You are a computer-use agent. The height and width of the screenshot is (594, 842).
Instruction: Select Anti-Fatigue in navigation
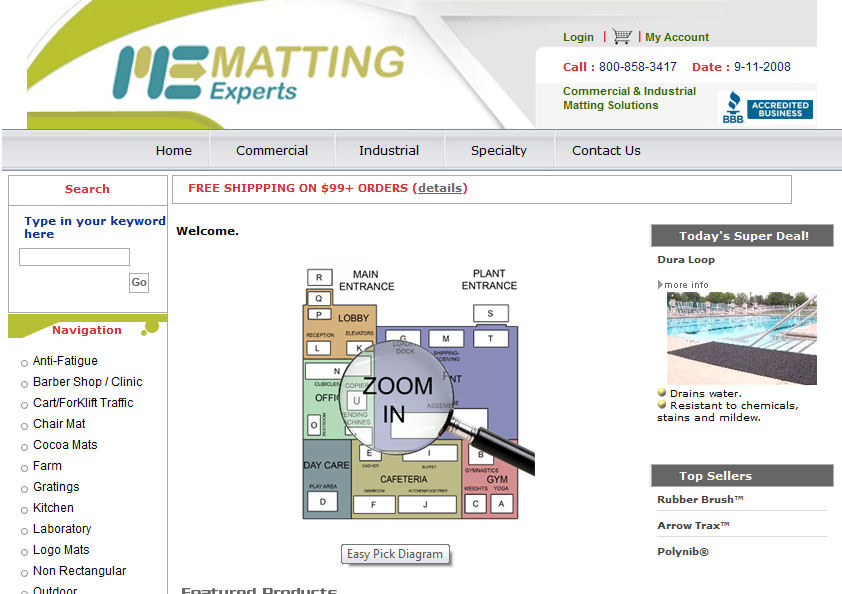pyautogui.click(x=65, y=361)
